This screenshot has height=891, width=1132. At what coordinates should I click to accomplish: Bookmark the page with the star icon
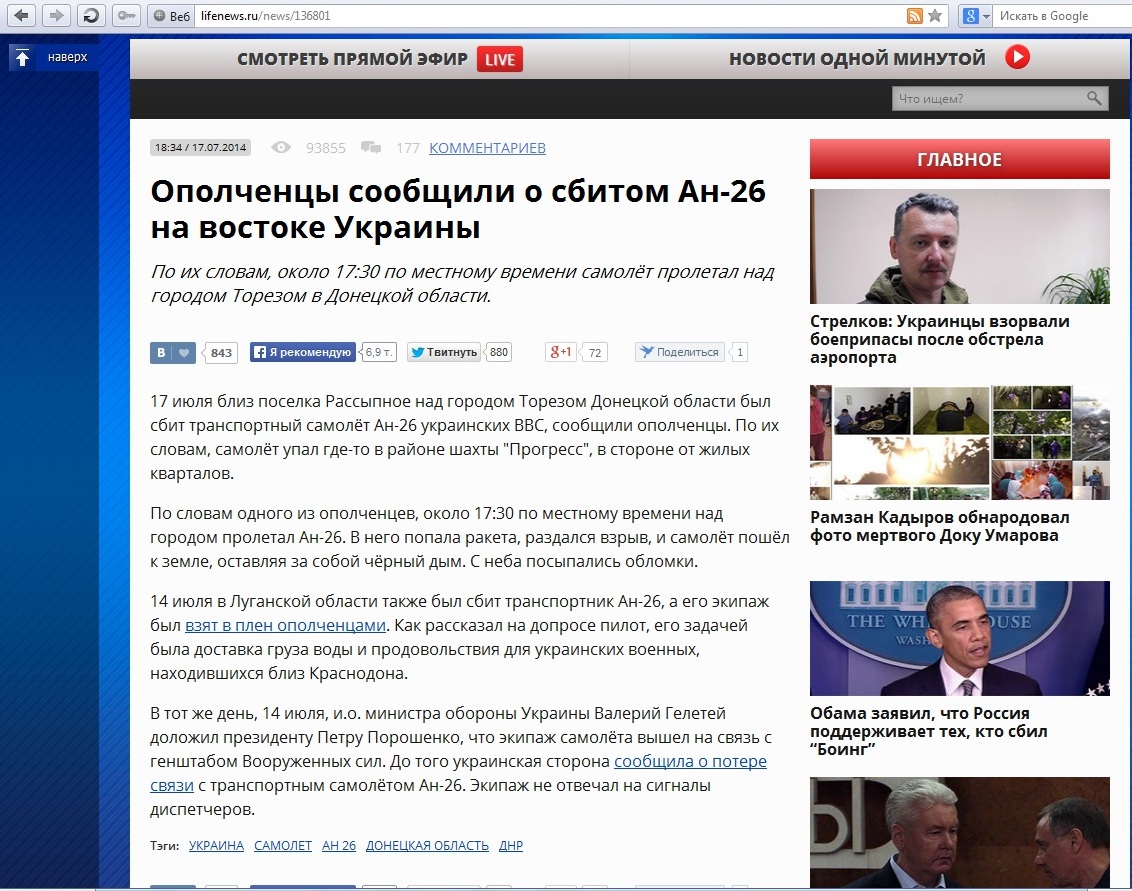(935, 16)
